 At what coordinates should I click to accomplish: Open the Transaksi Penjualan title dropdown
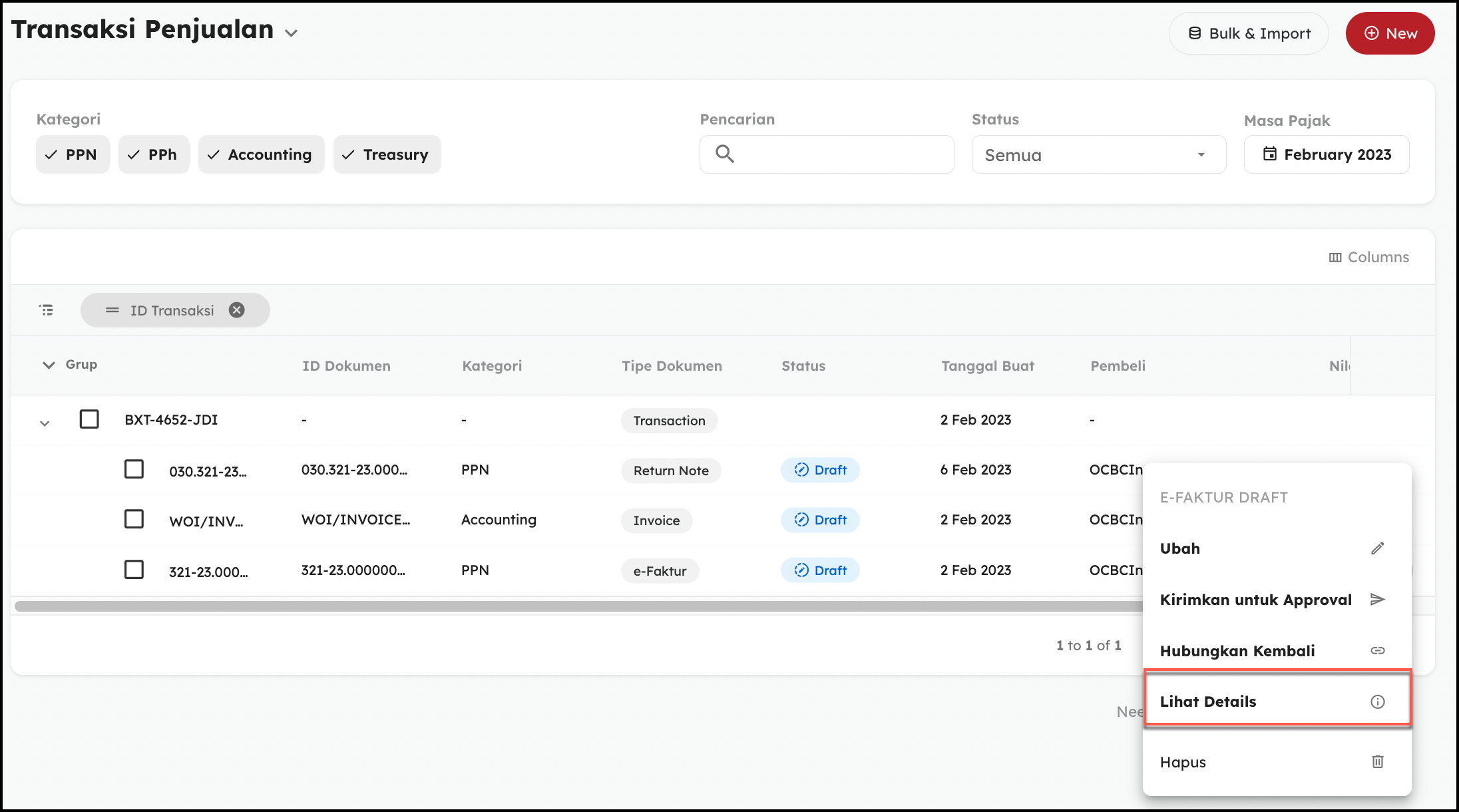[x=291, y=33]
